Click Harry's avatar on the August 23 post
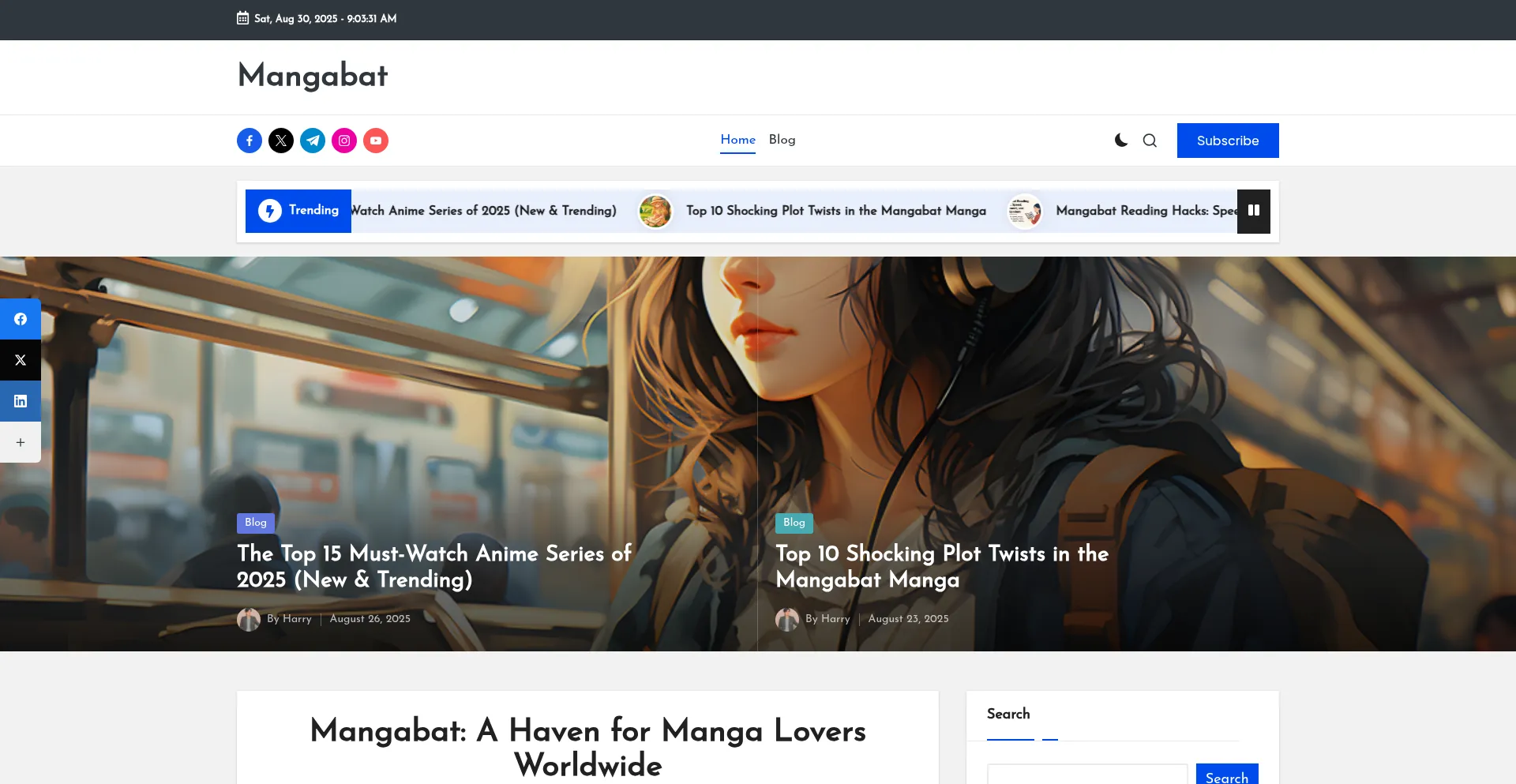1516x784 pixels. 787,620
